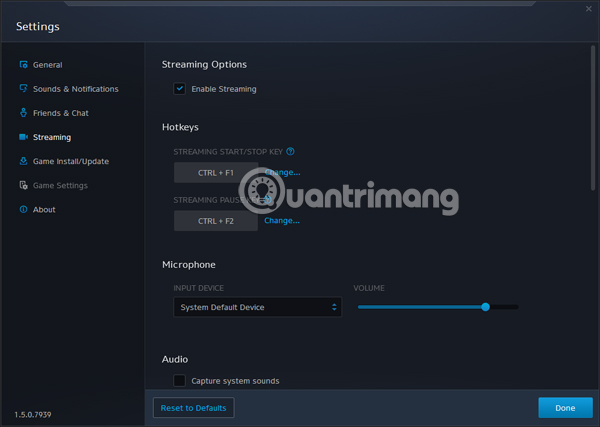Open the Game Settings tab
The image size is (600, 427).
click(x=60, y=186)
